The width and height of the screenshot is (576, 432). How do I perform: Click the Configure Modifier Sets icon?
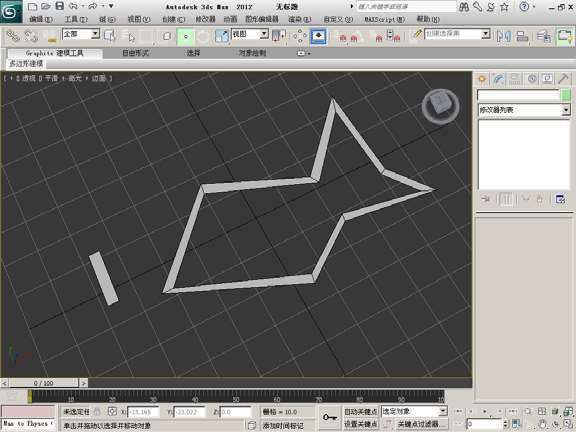pyautogui.click(x=560, y=199)
